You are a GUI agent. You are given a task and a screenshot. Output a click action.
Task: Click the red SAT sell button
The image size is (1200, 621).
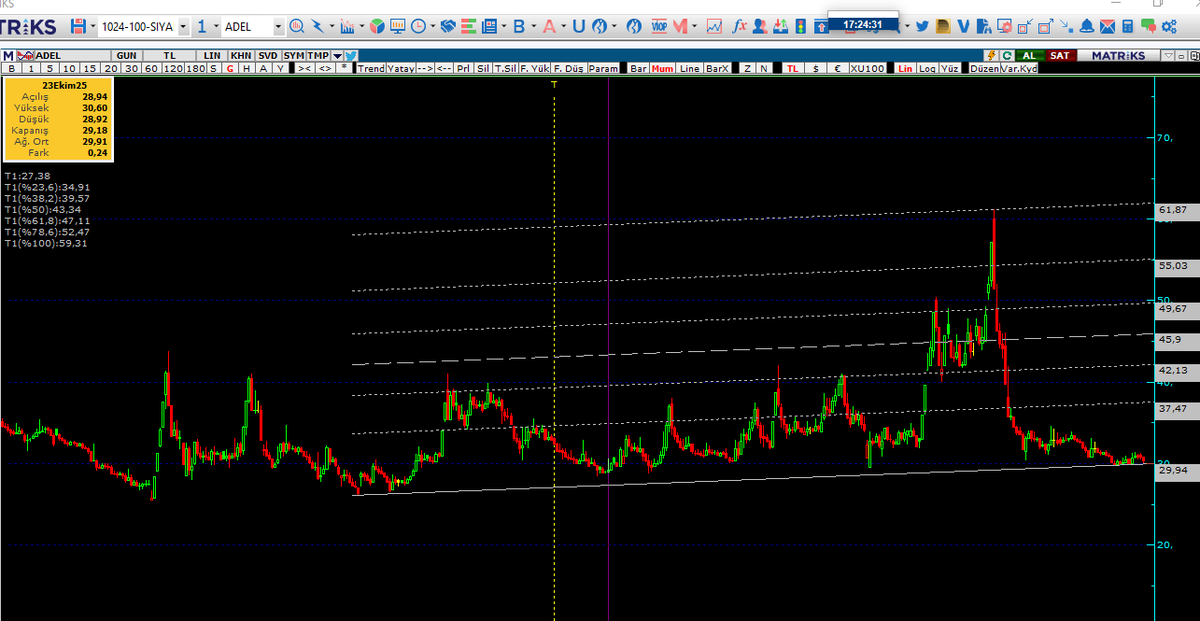coord(1059,56)
